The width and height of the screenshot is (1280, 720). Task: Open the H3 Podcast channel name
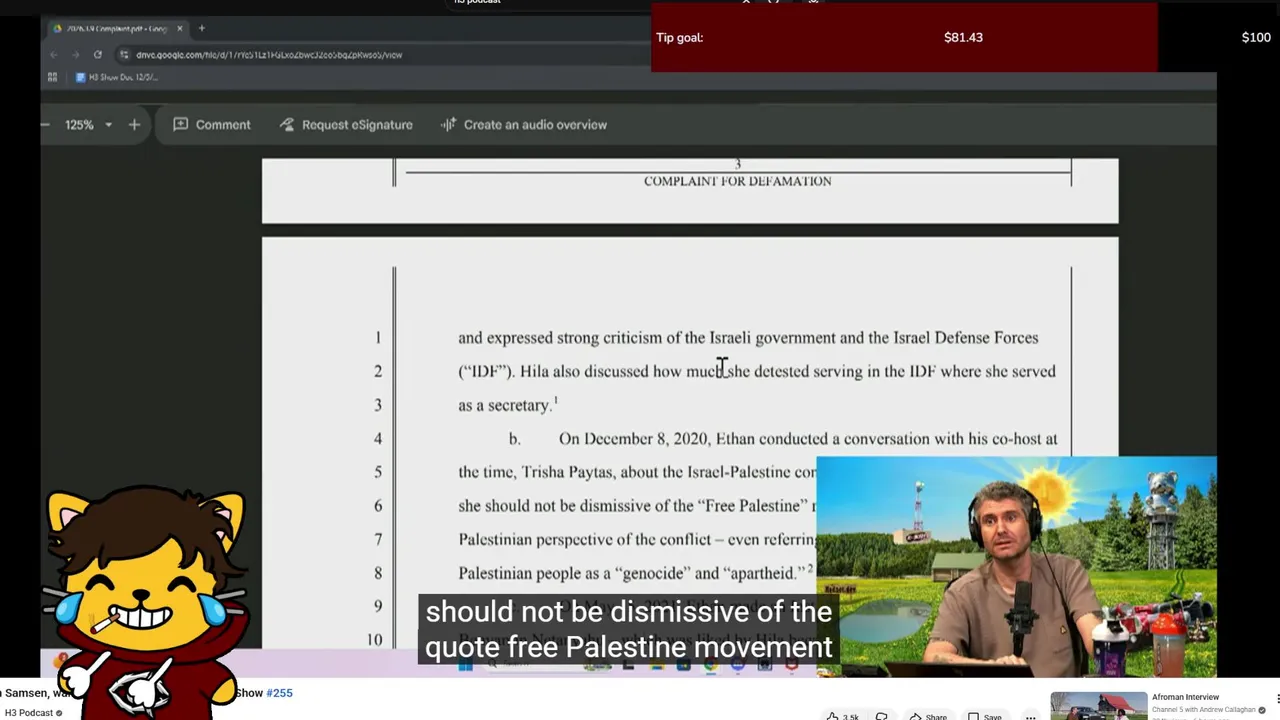click(28, 713)
